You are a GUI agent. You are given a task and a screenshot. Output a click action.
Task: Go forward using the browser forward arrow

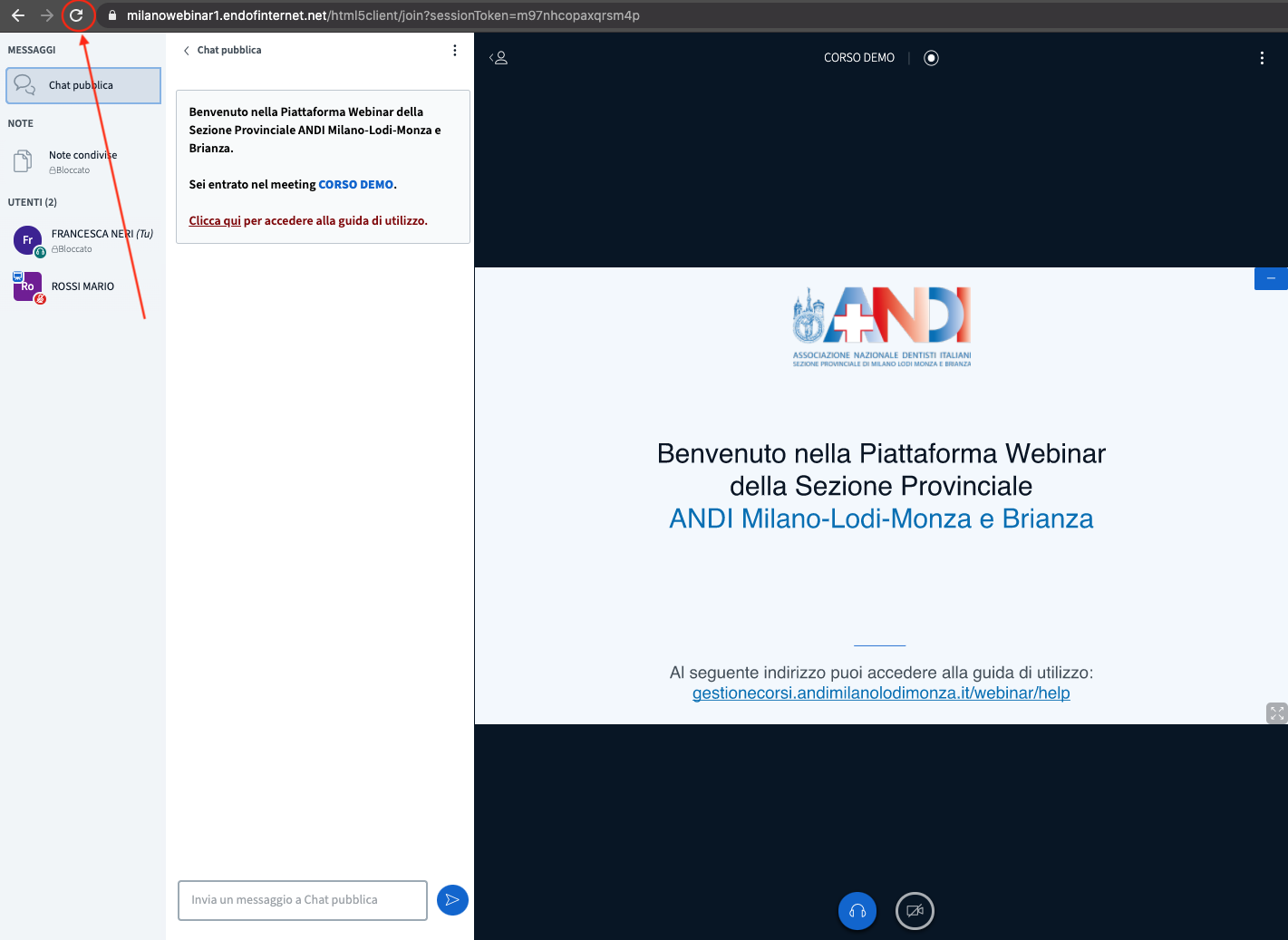click(47, 15)
